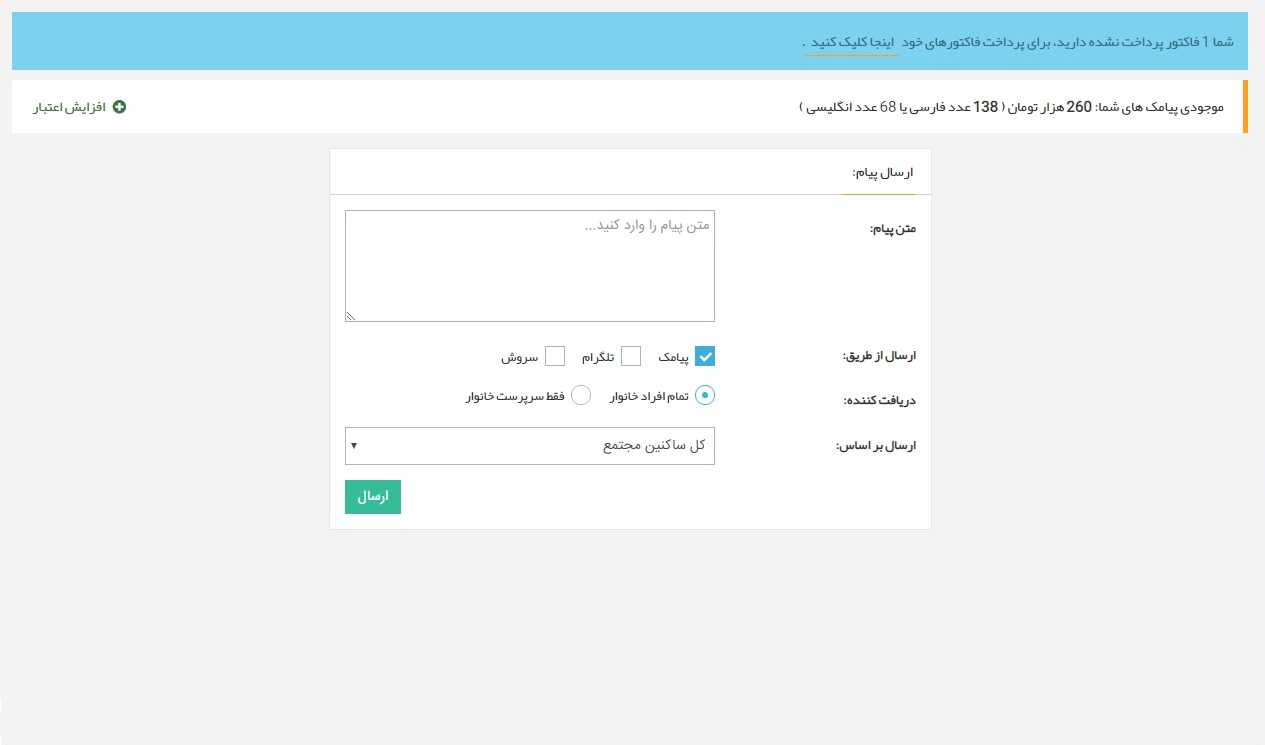Click the ارسال بر اساس label

(876, 446)
